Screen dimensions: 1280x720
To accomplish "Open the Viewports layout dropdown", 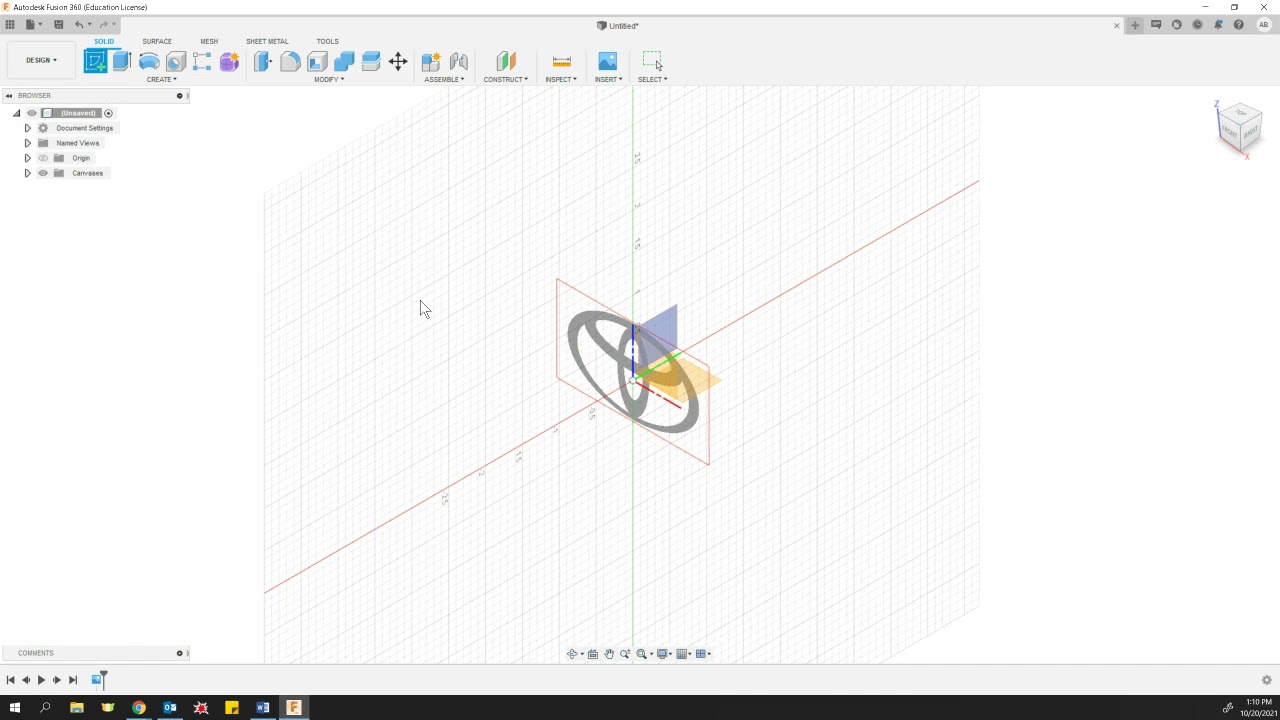I will point(703,654).
